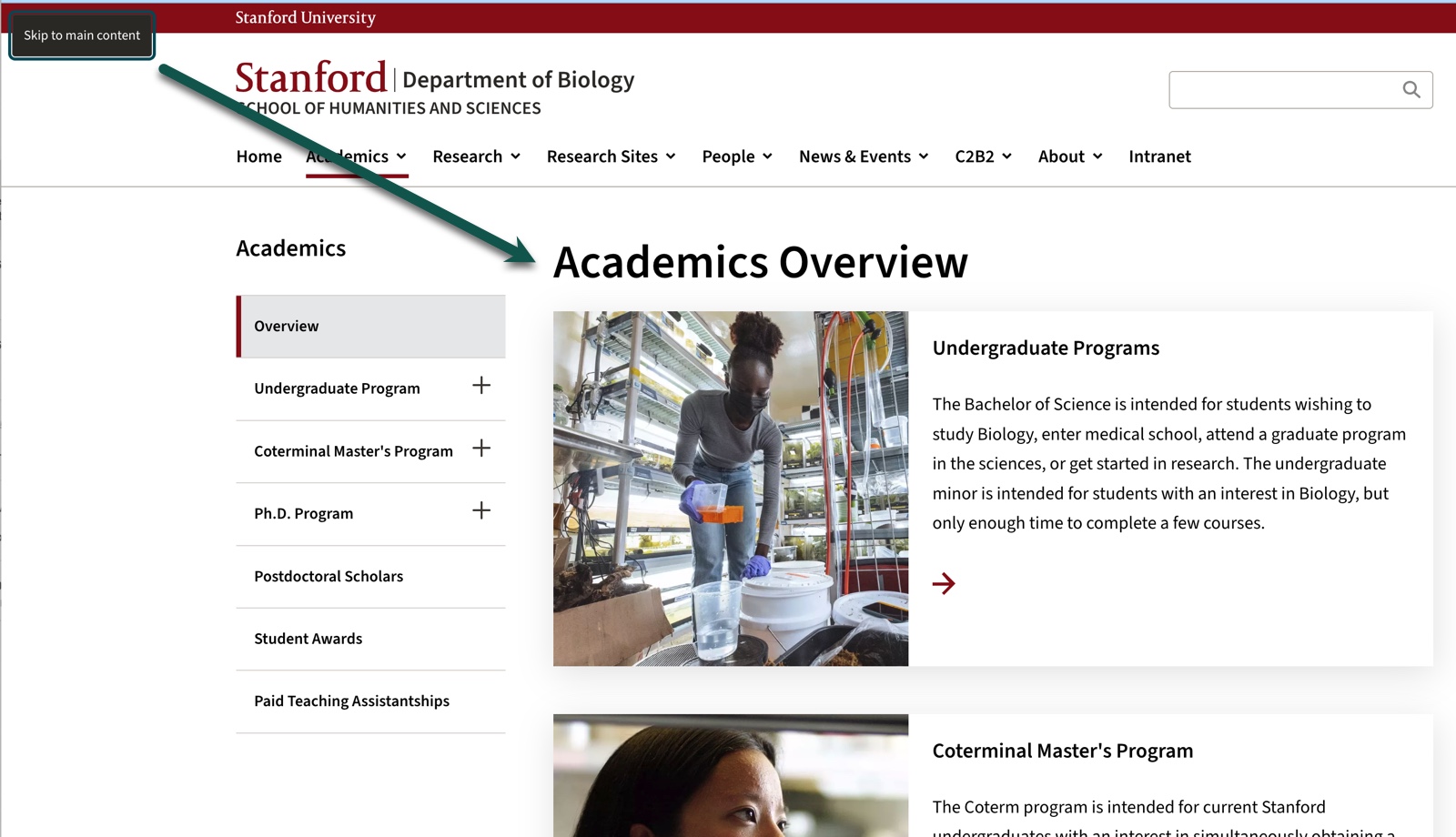Viewport: 1456px width, 837px height.
Task: Click the Undergraduate Program sidebar link text
Action: point(337,388)
